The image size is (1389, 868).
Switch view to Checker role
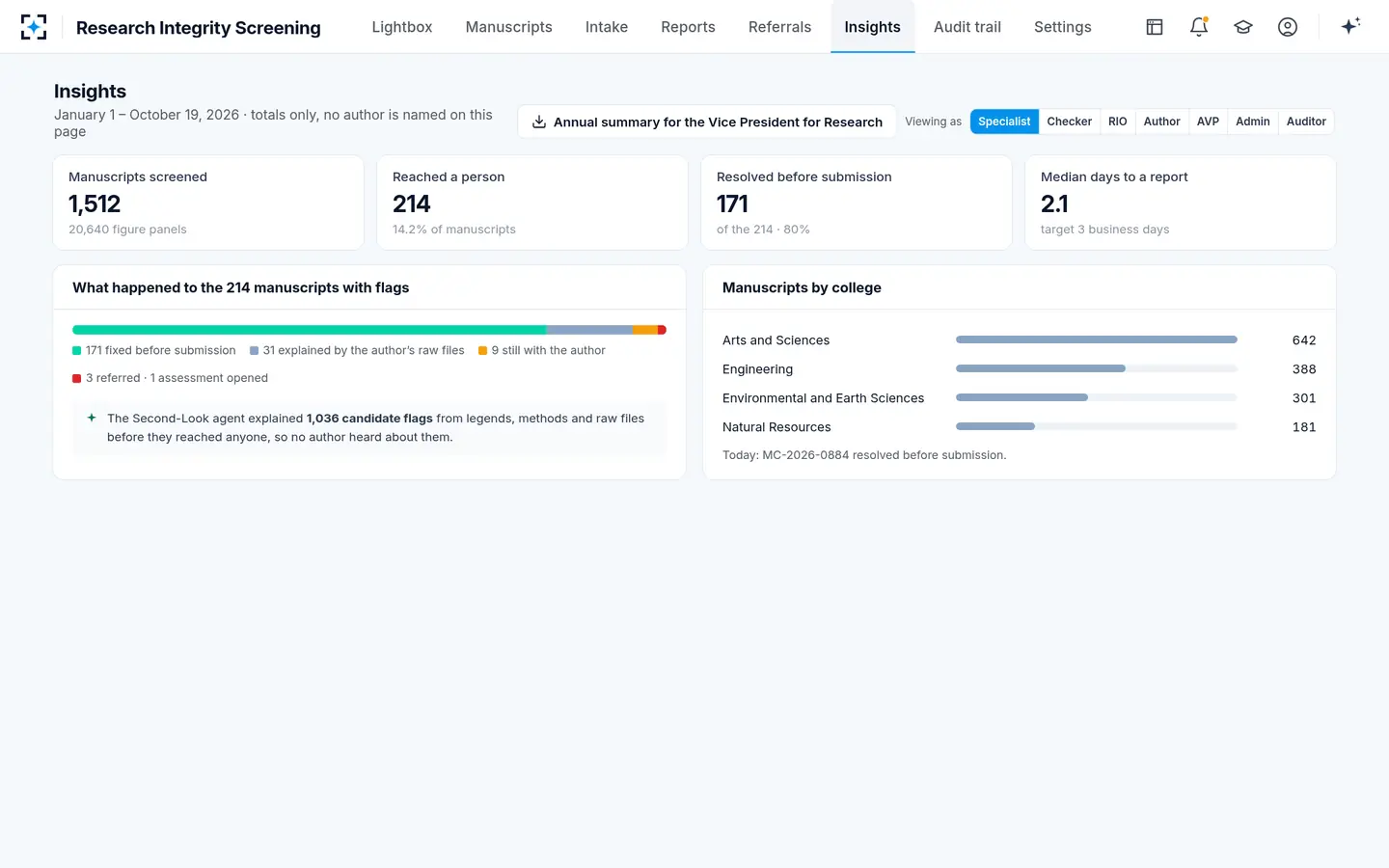1070,122
